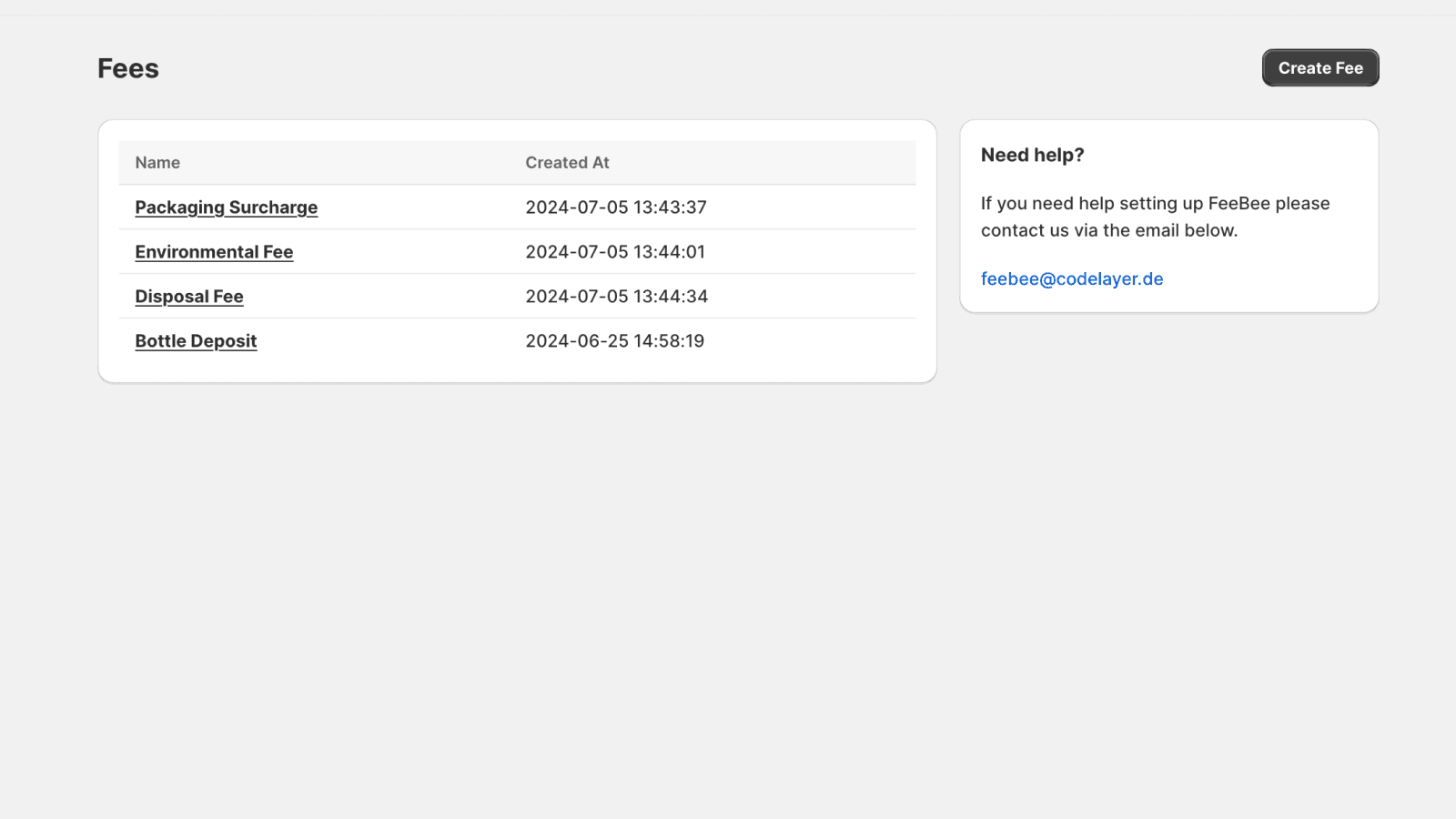Click the Created At column header
Viewport: 1456px width, 819px height.
coord(567,163)
